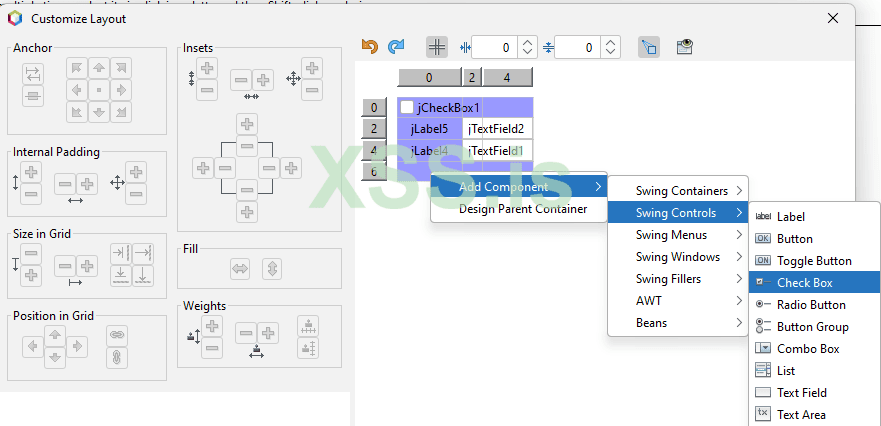Select the north anchor arrow
The height and width of the screenshot is (426, 881).
click(x=99, y=68)
